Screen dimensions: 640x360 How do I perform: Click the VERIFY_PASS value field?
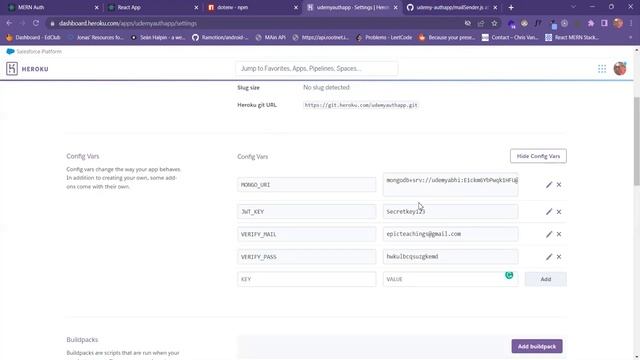(x=451, y=256)
